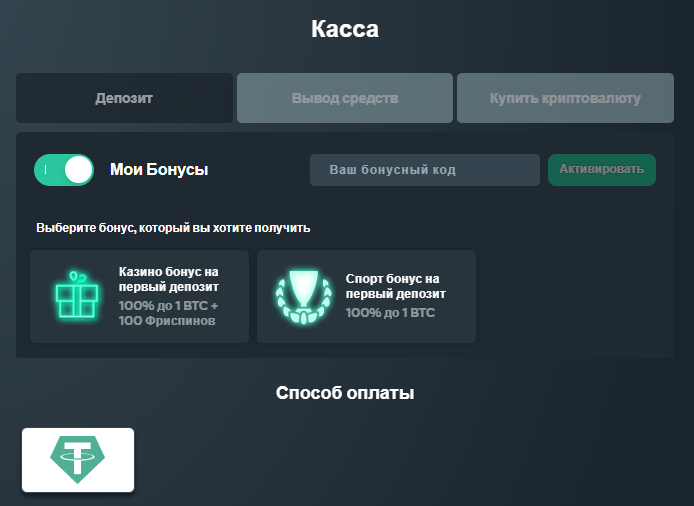Click the trophy with laurel wreath icon
This screenshot has width=694, height=506.
point(300,296)
